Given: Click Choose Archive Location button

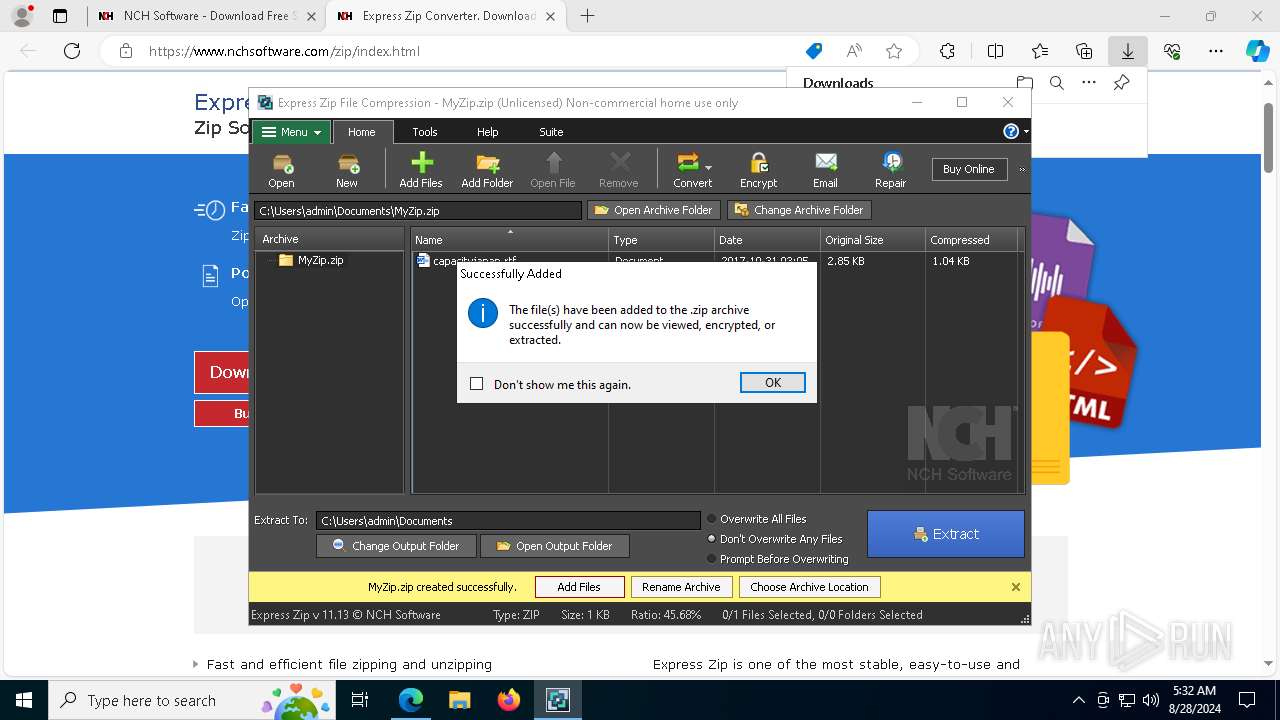Looking at the screenshot, I should pyautogui.click(x=809, y=587).
